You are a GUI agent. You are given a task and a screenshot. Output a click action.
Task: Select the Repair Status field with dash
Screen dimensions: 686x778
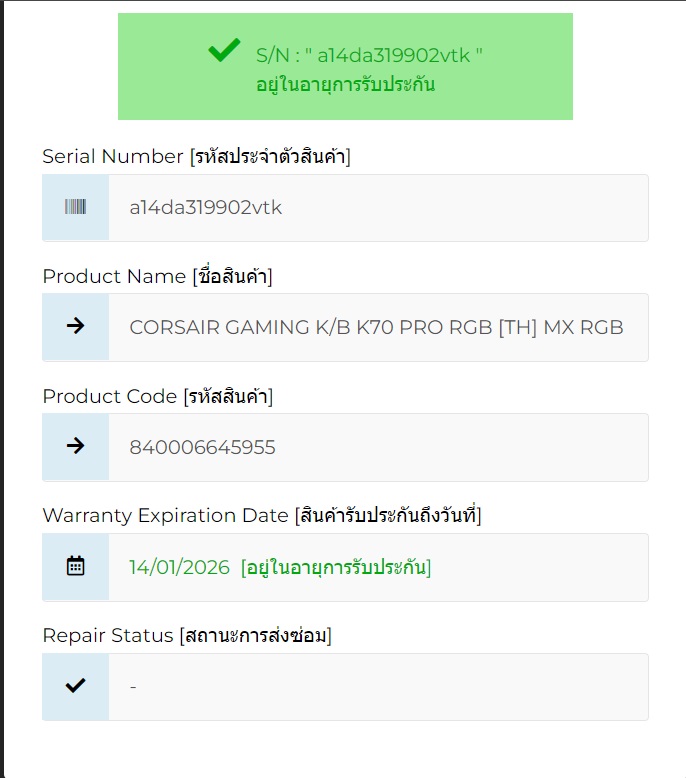tap(378, 687)
